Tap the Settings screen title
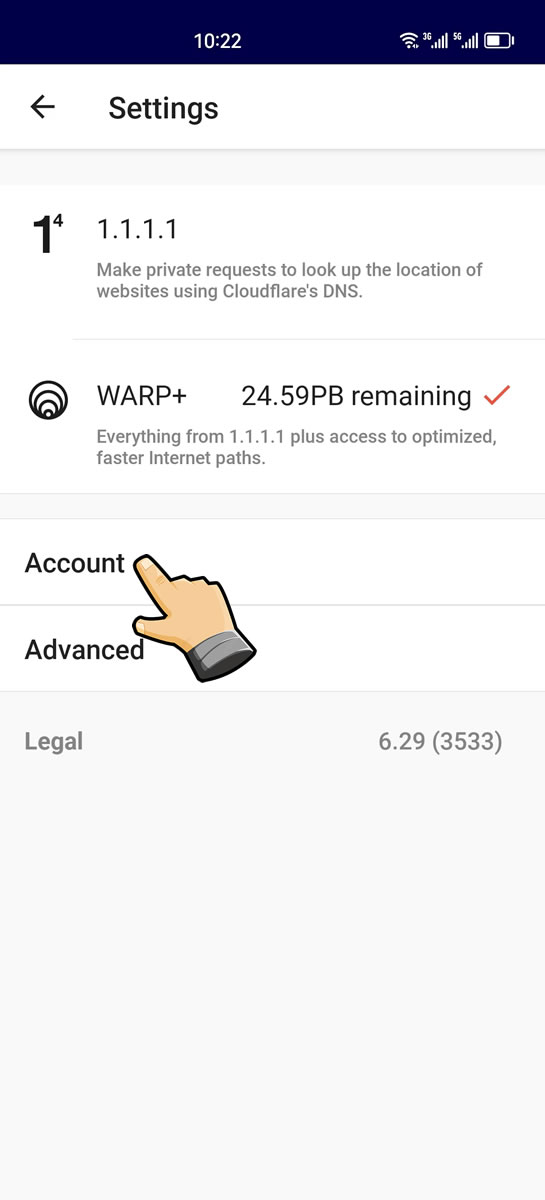The width and height of the screenshot is (545, 1200). [x=163, y=108]
